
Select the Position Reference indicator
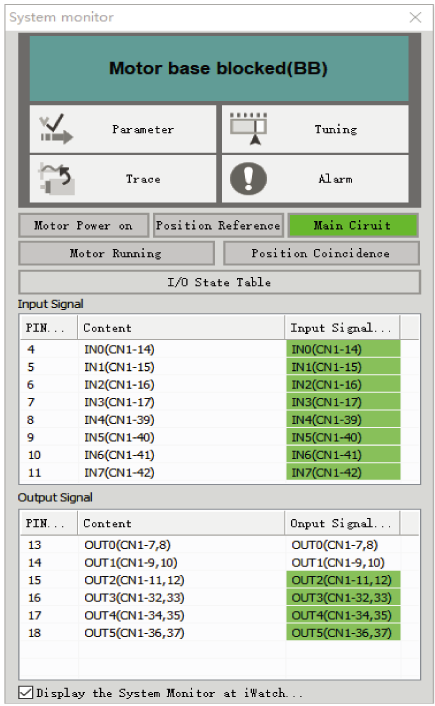click(218, 226)
